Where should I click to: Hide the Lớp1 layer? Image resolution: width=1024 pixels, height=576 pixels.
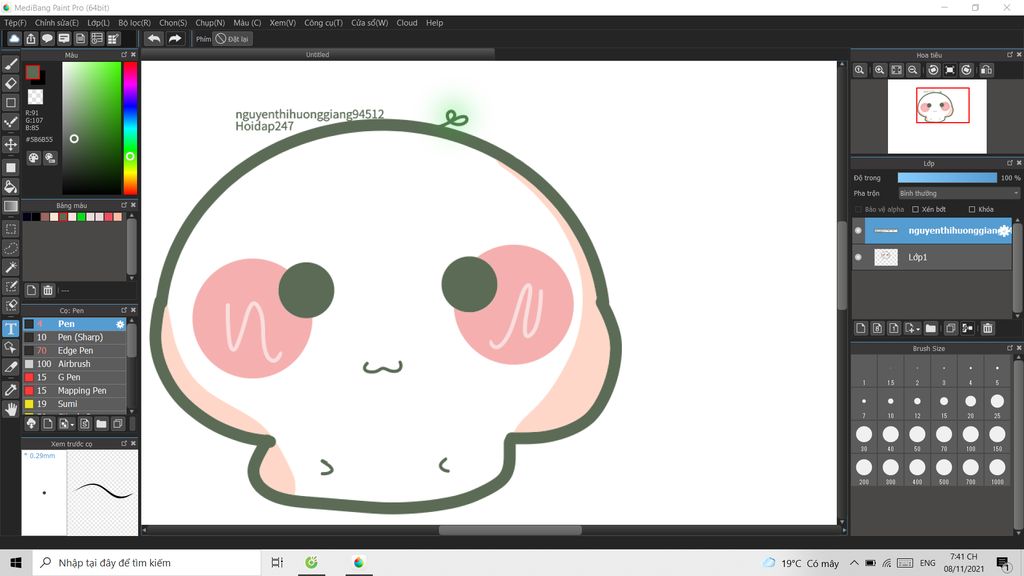[x=858, y=257]
